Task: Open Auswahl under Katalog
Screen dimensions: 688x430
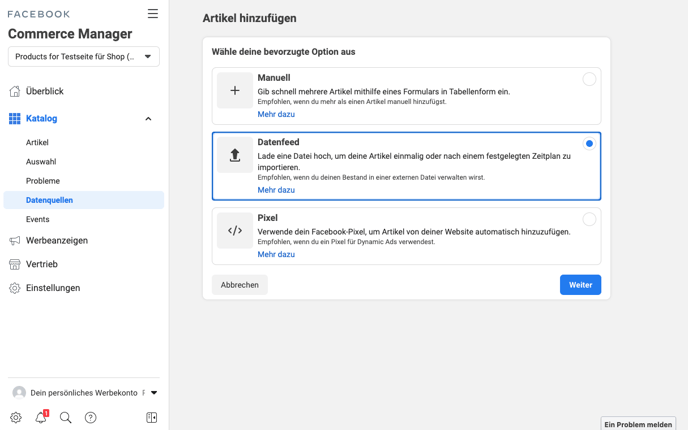Action: coord(41,161)
